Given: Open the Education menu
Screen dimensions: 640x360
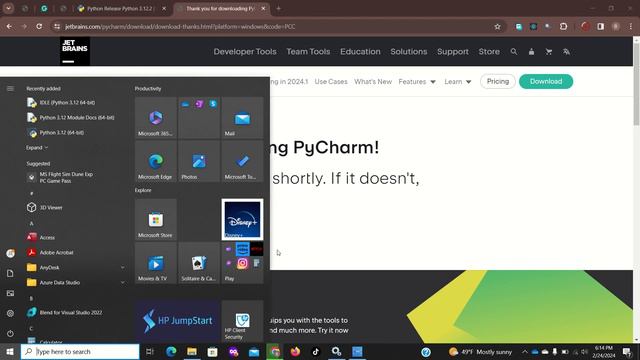Looking at the screenshot, I should [x=360, y=51].
